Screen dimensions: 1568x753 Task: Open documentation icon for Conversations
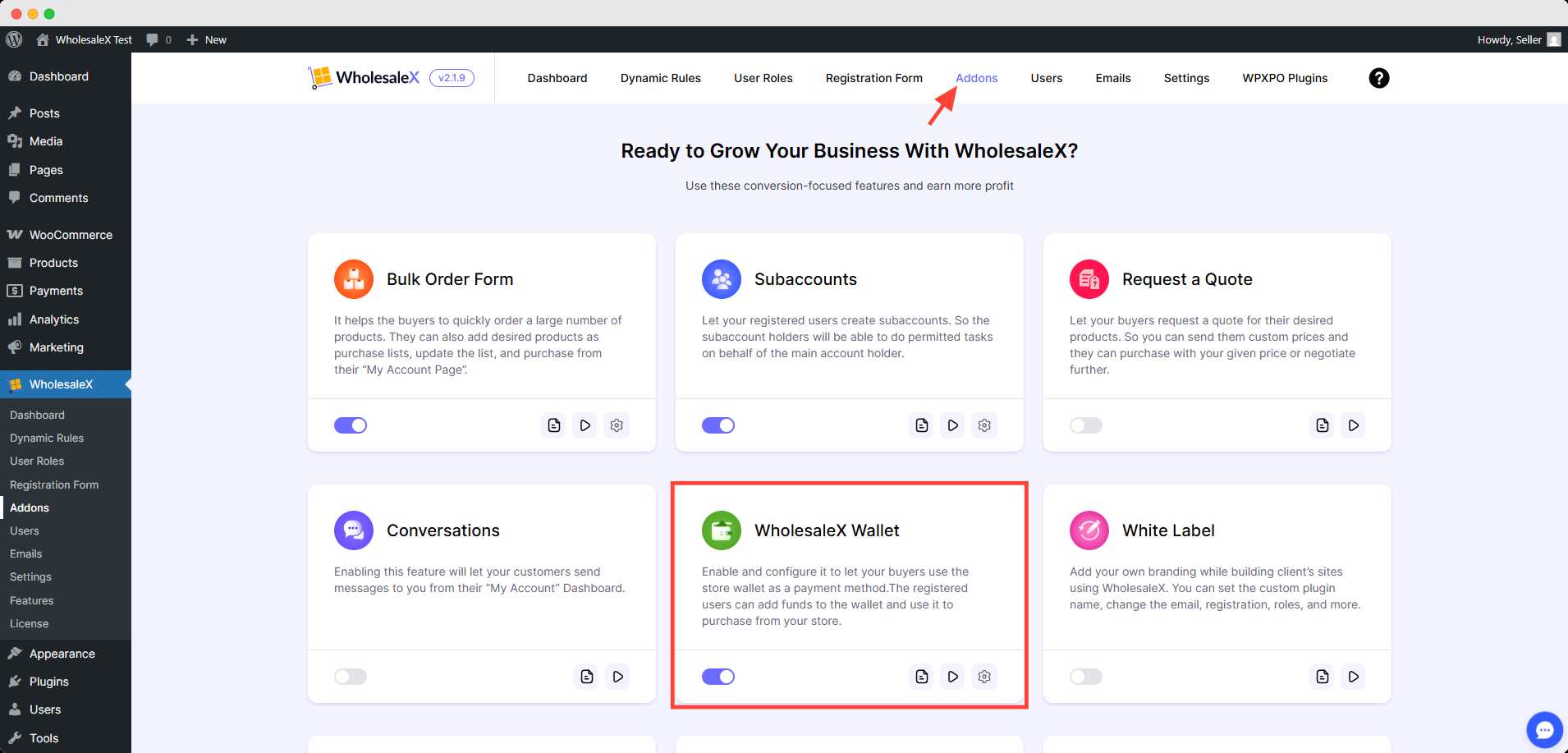coord(587,677)
